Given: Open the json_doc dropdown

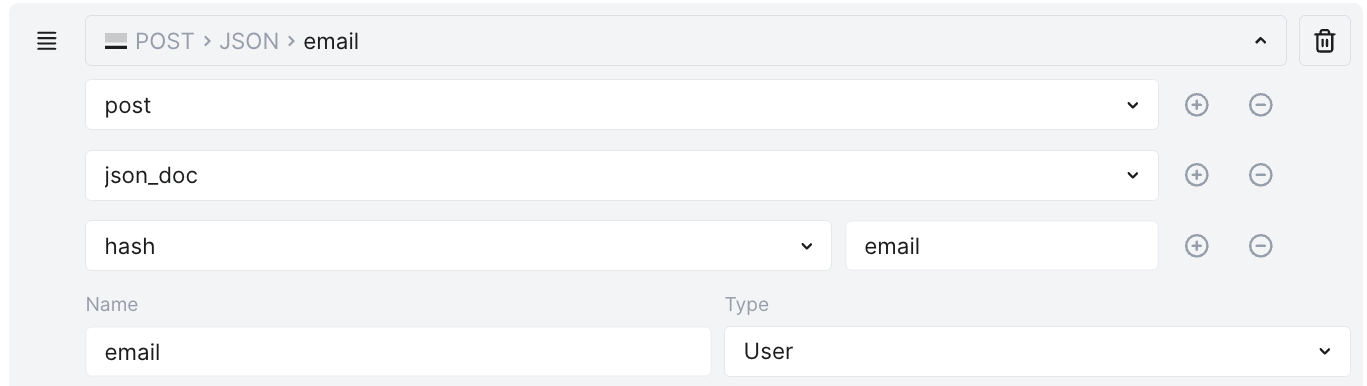Looking at the screenshot, I should (x=622, y=175).
